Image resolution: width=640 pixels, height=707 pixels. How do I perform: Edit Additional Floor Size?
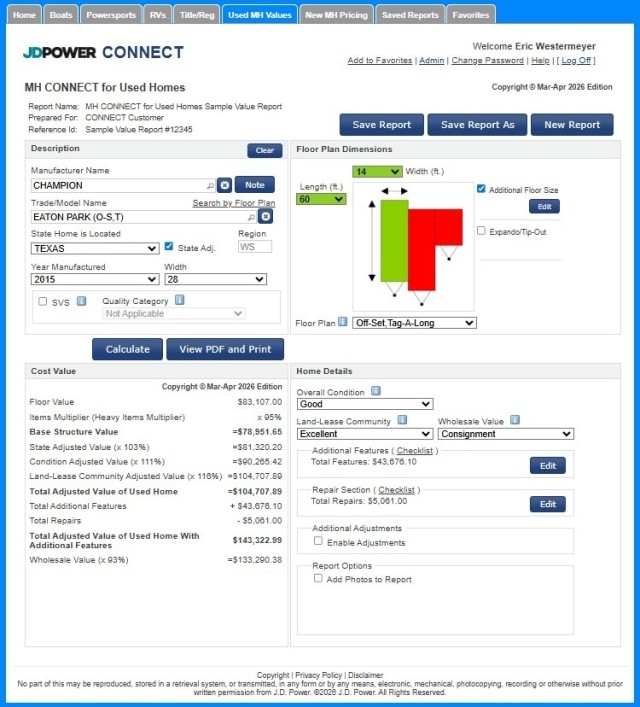click(x=544, y=206)
